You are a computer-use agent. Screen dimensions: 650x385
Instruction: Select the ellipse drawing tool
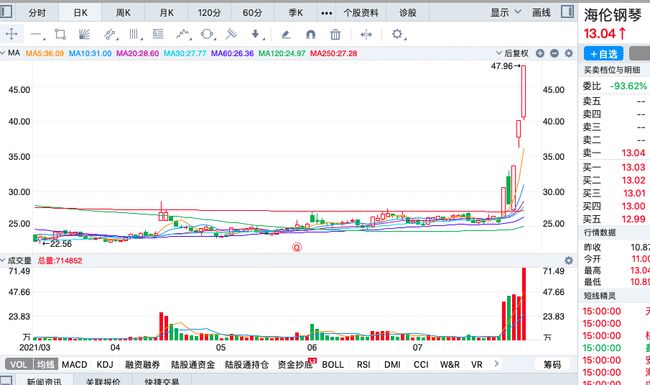pyautogui.click(x=207, y=34)
